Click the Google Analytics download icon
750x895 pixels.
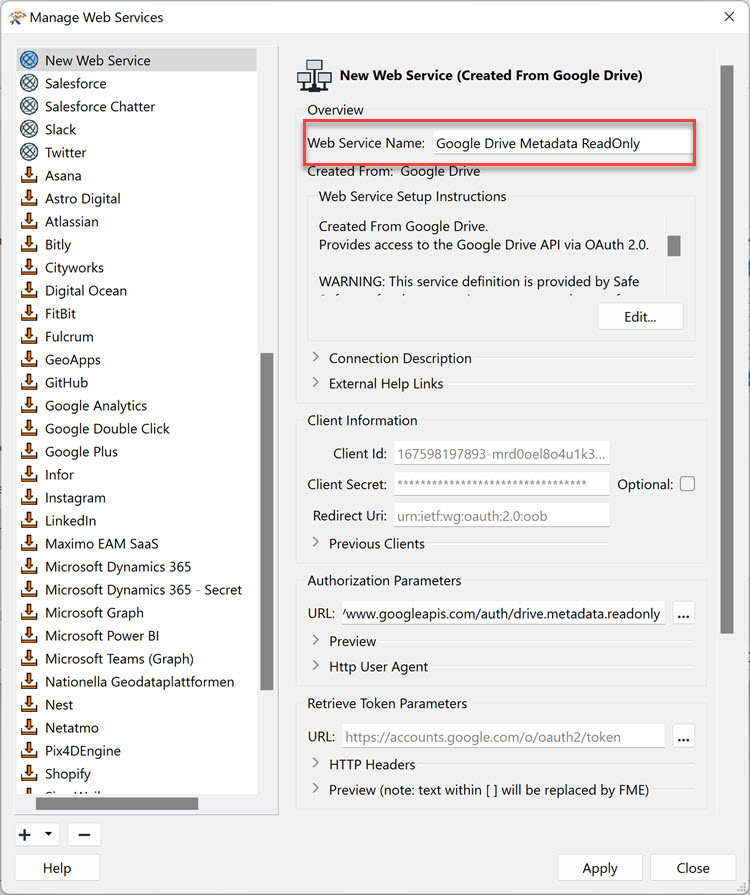pyautogui.click(x=29, y=405)
